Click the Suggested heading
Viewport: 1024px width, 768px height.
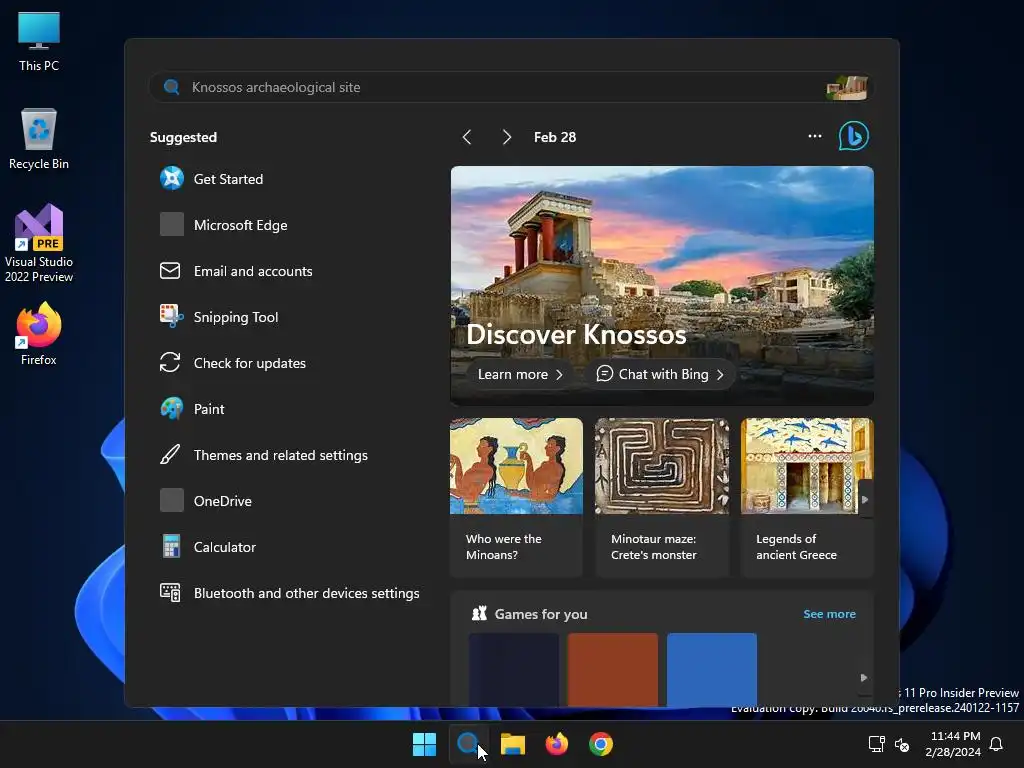tap(183, 137)
